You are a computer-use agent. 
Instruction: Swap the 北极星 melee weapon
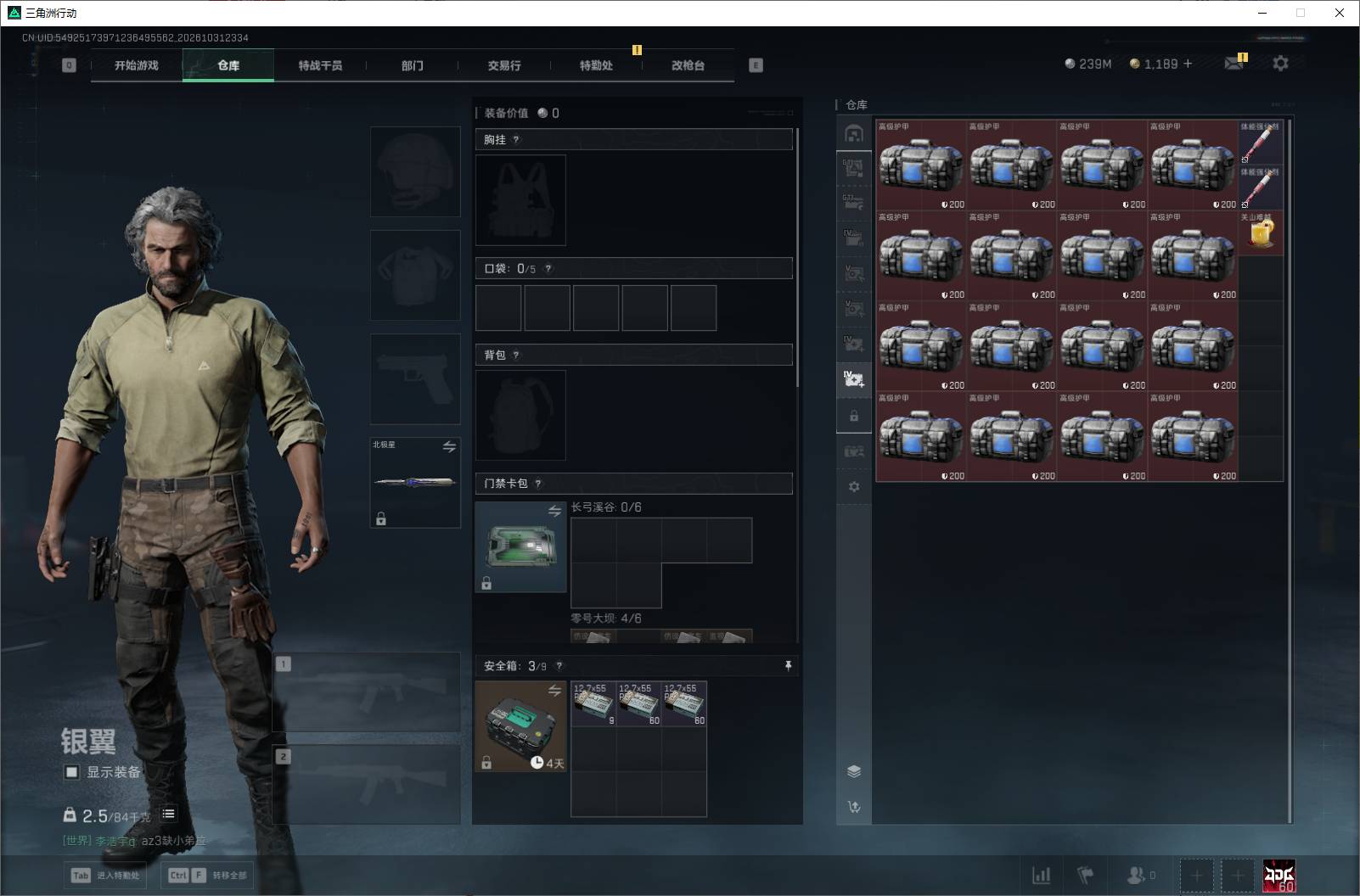[449, 446]
